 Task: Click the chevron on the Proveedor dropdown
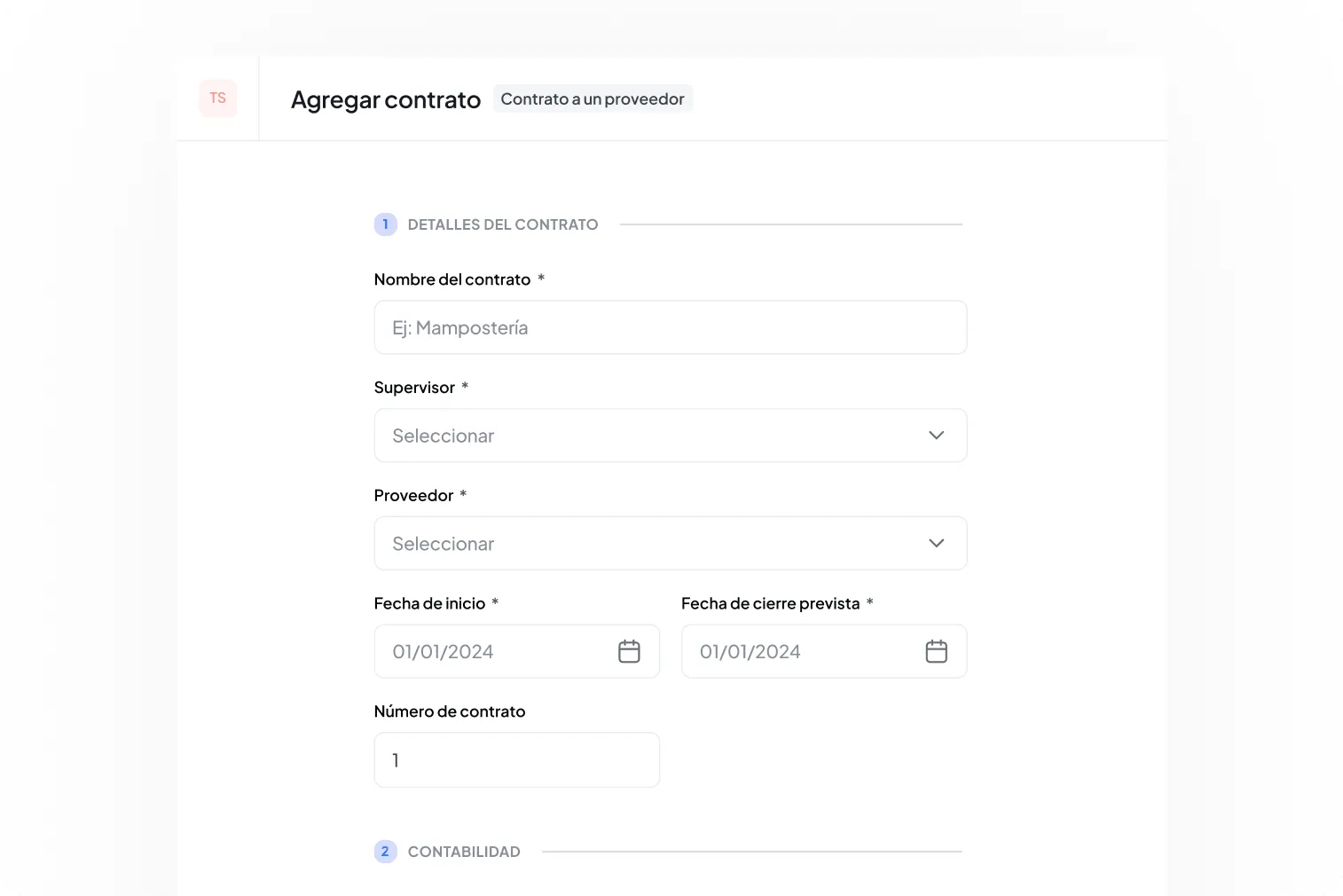(936, 543)
